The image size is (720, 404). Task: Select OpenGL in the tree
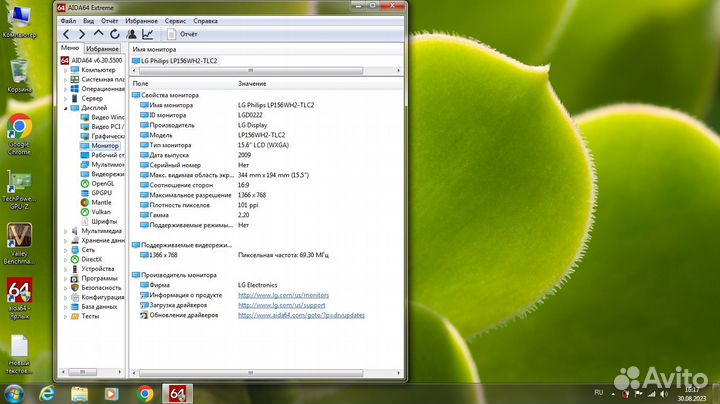pos(102,183)
